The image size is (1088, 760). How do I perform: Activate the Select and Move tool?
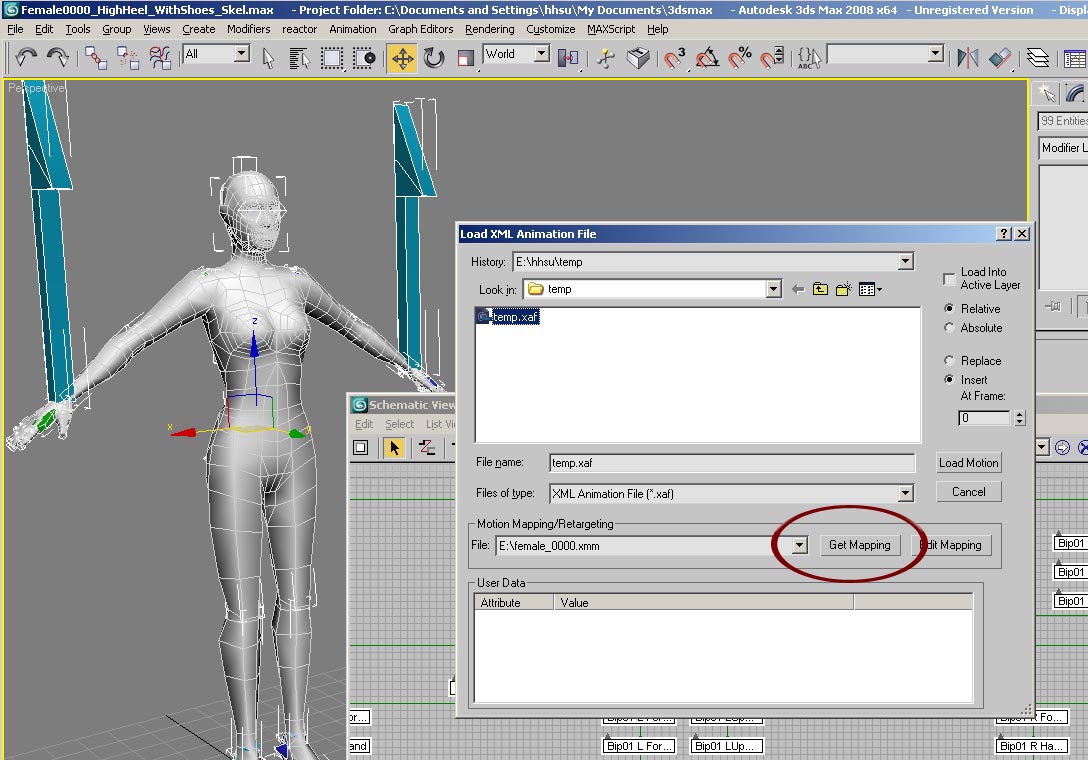(x=402, y=57)
